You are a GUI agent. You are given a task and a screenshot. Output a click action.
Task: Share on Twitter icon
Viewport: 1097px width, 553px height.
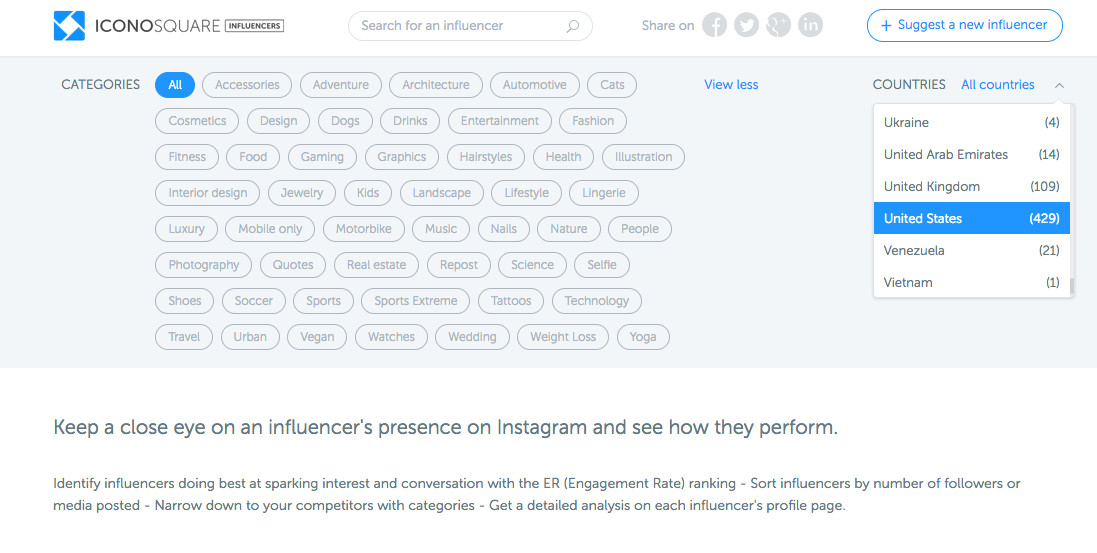(x=746, y=25)
